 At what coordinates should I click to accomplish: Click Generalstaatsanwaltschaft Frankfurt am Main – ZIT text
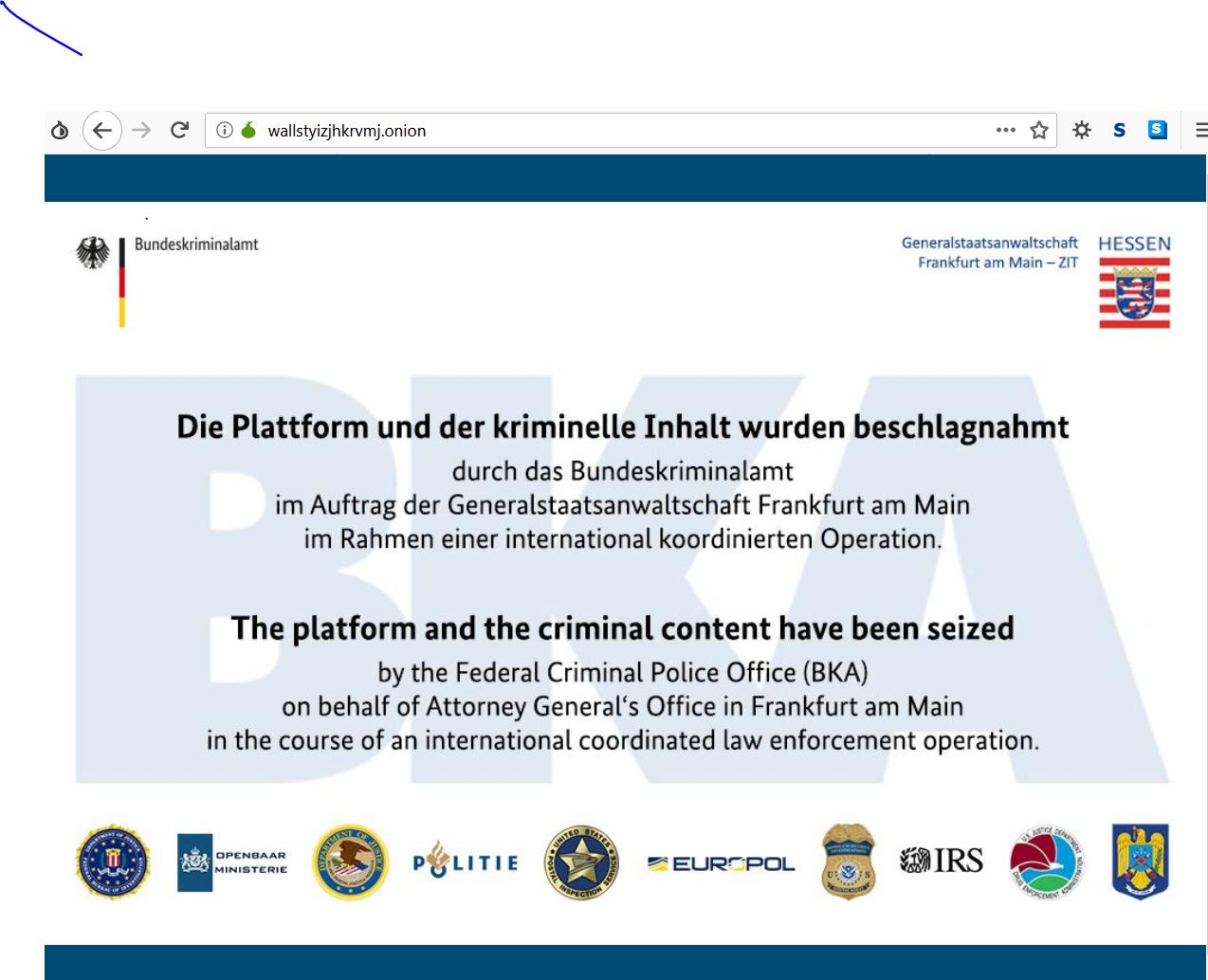click(x=990, y=253)
